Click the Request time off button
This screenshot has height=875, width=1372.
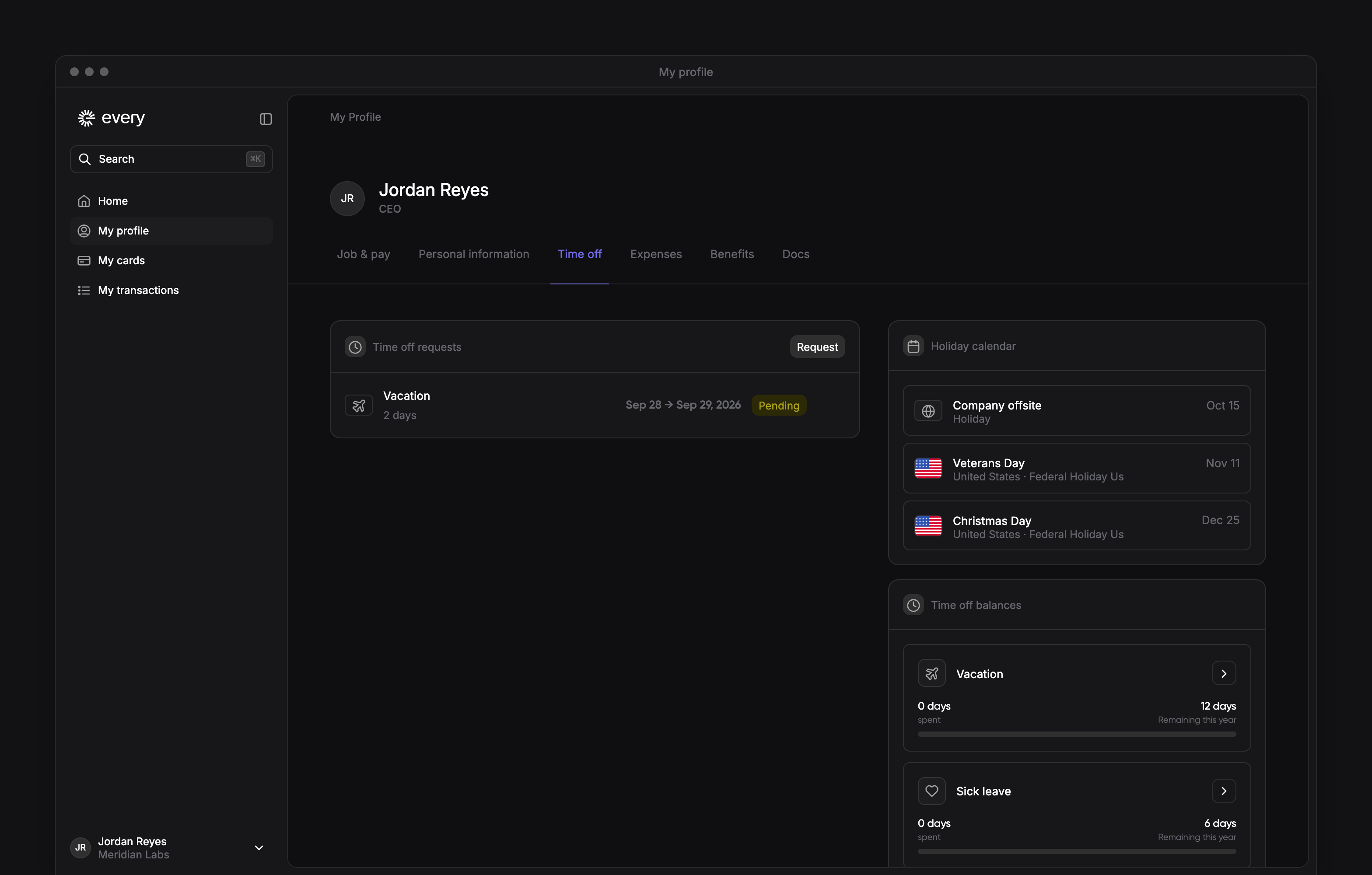[x=817, y=347]
